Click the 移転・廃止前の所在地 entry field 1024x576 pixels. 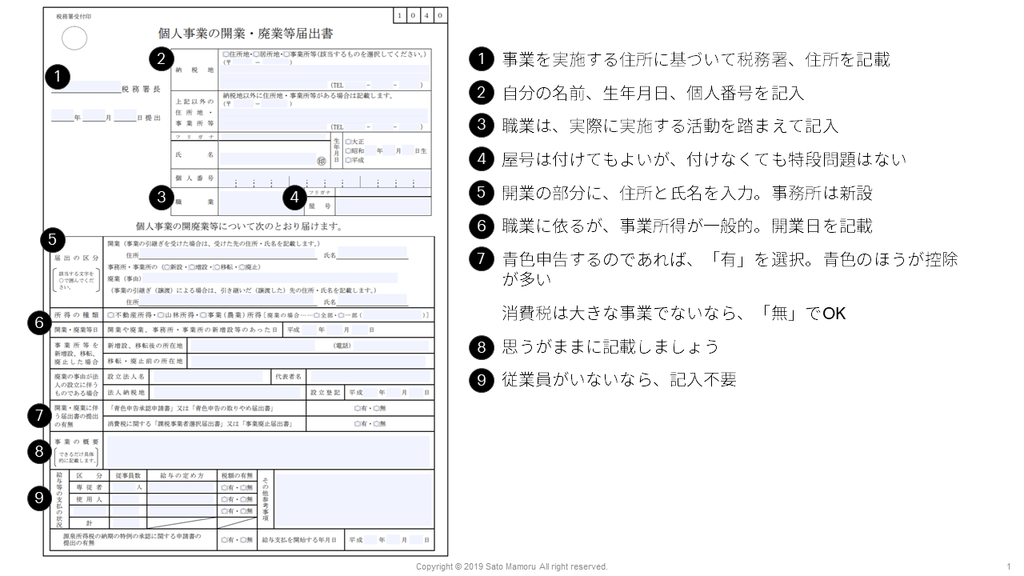click(307, 360)
